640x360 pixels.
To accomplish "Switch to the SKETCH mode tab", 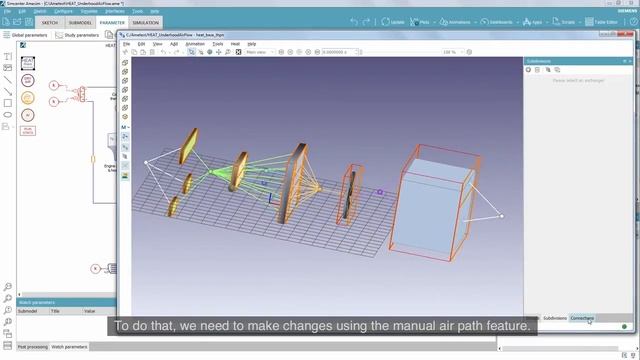I will (x=50, y=22).
